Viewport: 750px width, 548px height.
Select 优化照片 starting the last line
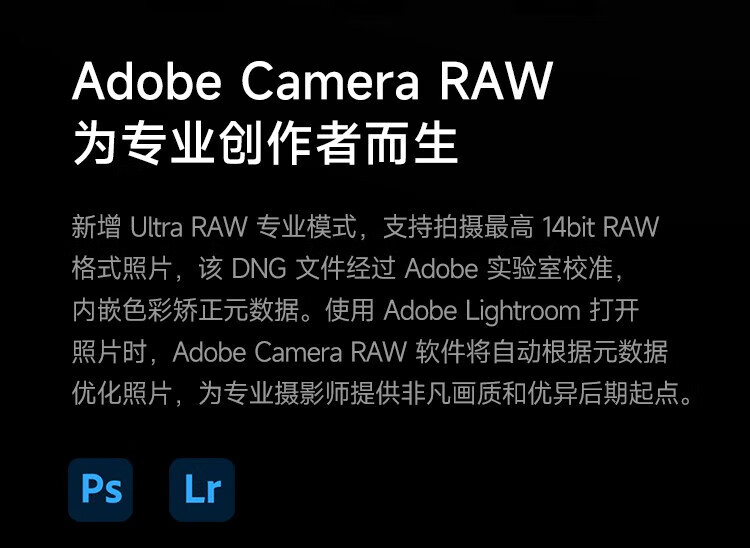coord(122,394)
